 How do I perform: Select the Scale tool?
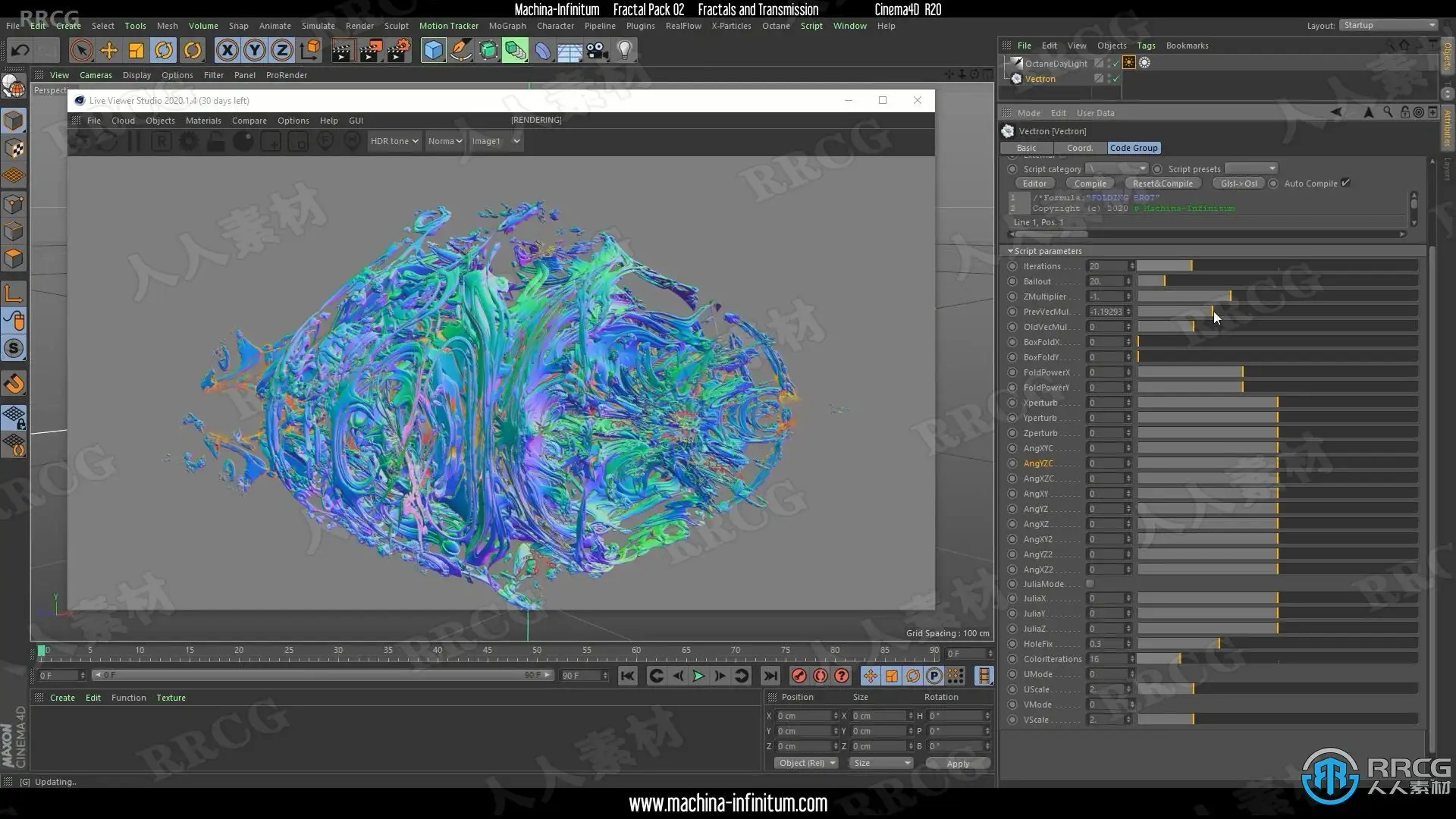[x=136, y=51]
